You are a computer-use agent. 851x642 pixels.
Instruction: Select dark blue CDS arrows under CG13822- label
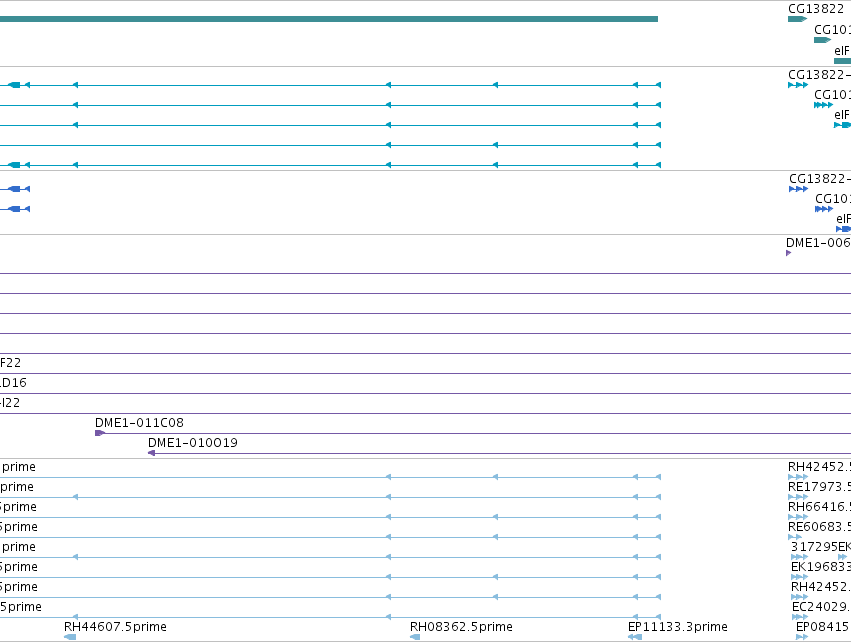click(798, 189)
